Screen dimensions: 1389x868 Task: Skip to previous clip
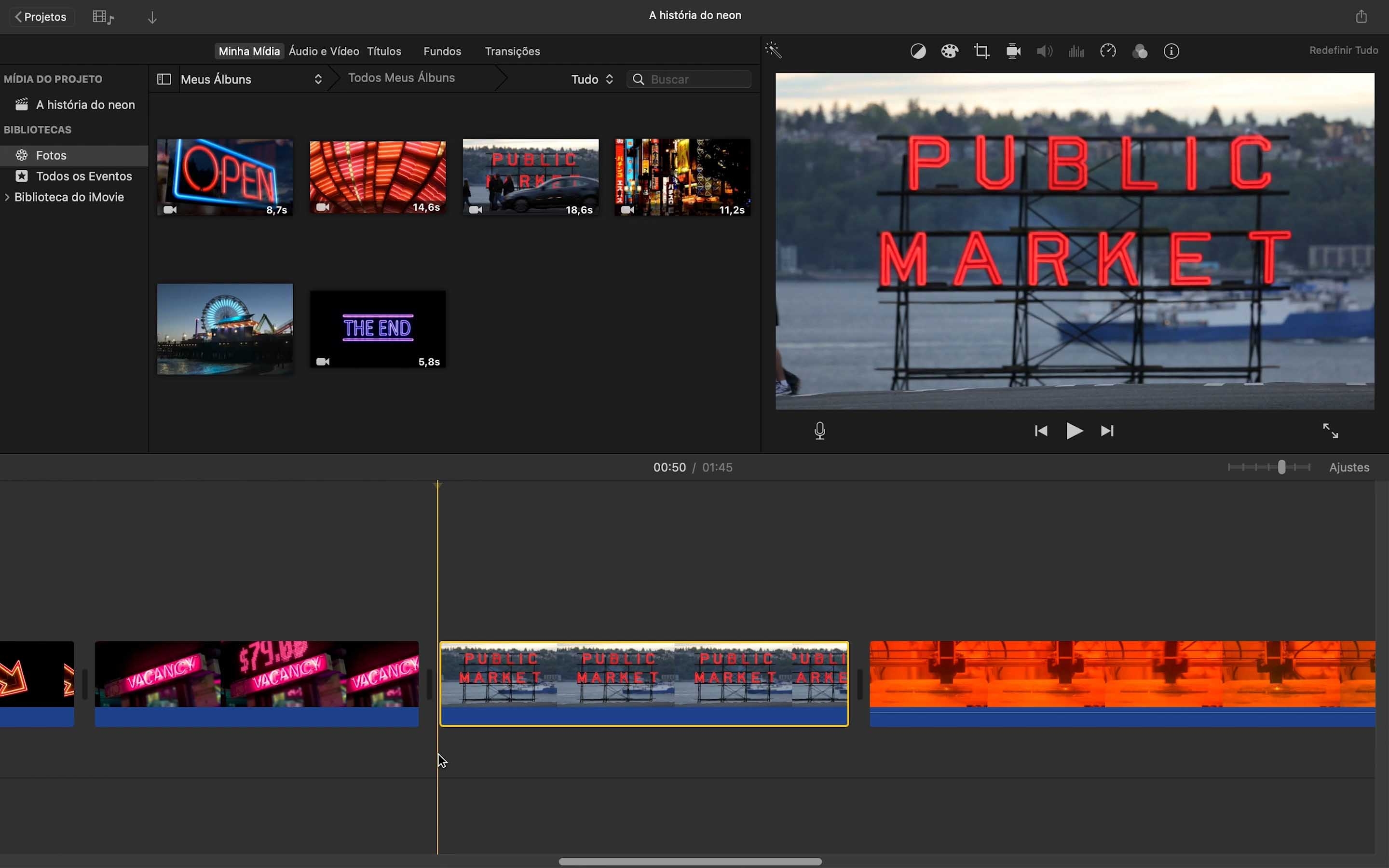(1041, 431)
